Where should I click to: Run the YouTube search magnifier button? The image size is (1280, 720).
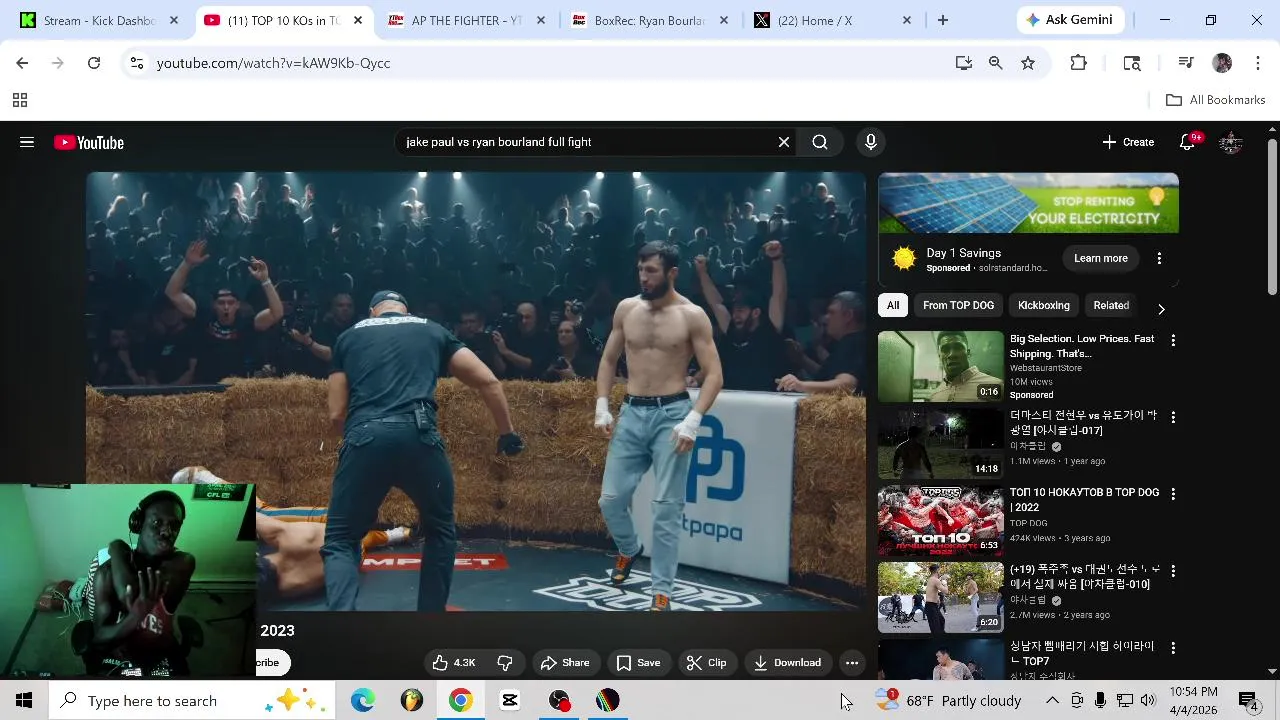point(820,142)
